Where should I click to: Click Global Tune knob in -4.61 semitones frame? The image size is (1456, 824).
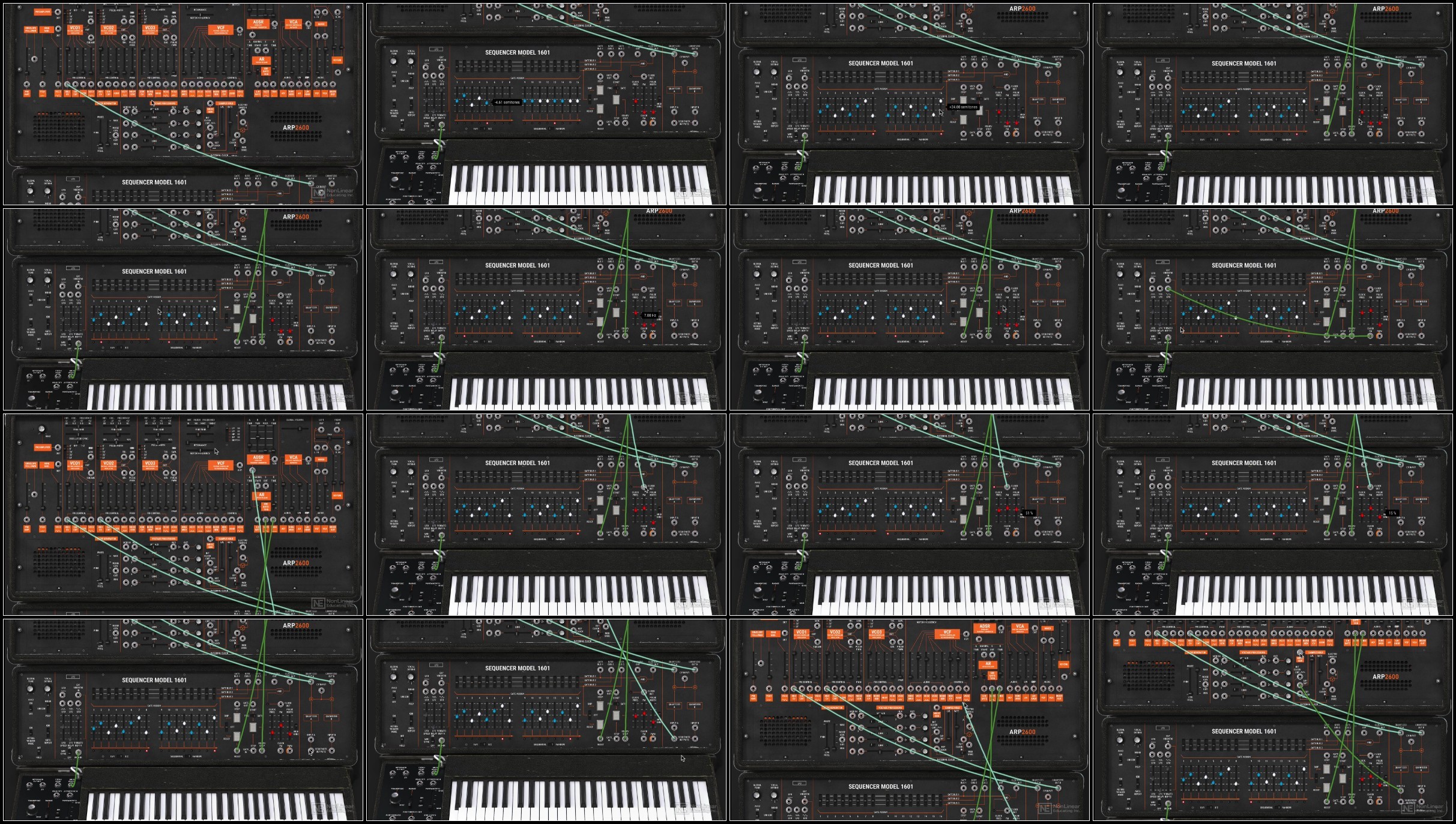click(394, 61)
